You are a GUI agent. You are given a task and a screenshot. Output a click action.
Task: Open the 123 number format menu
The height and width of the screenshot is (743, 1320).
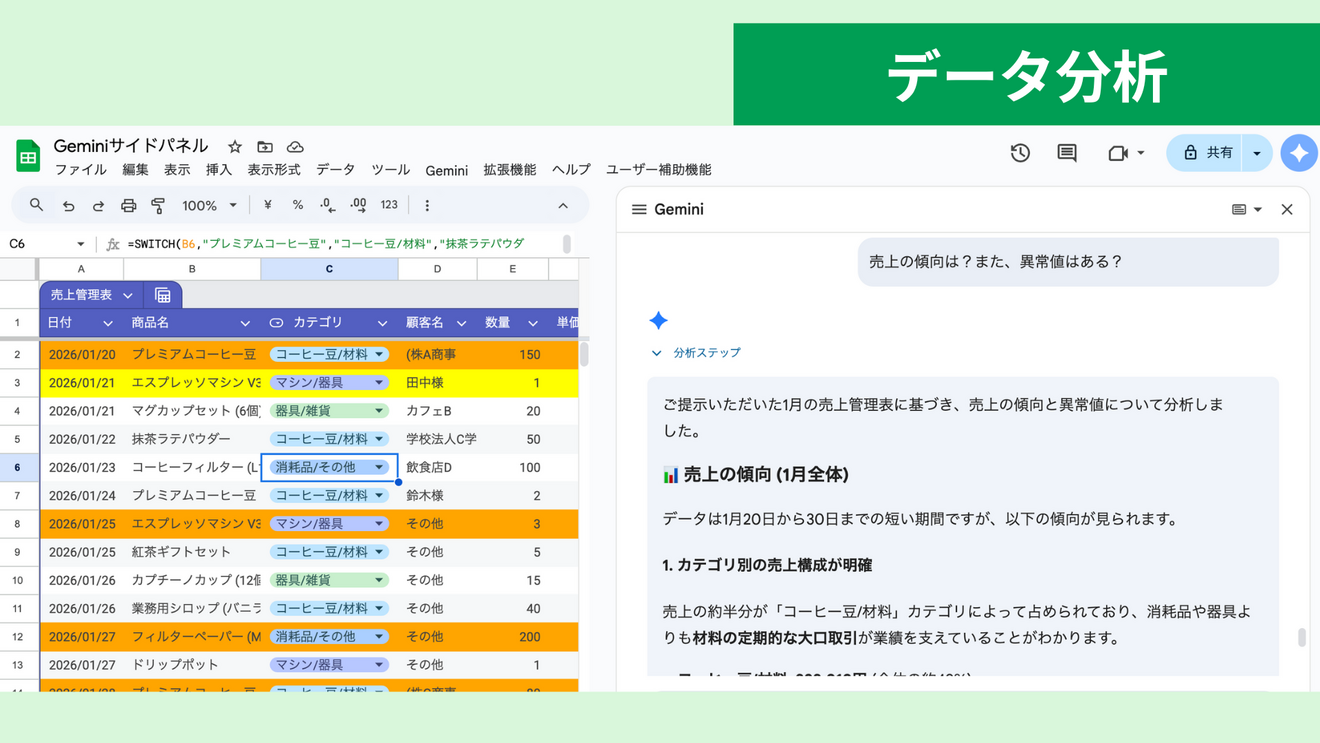pyautogui.click(x=389, y=205)
